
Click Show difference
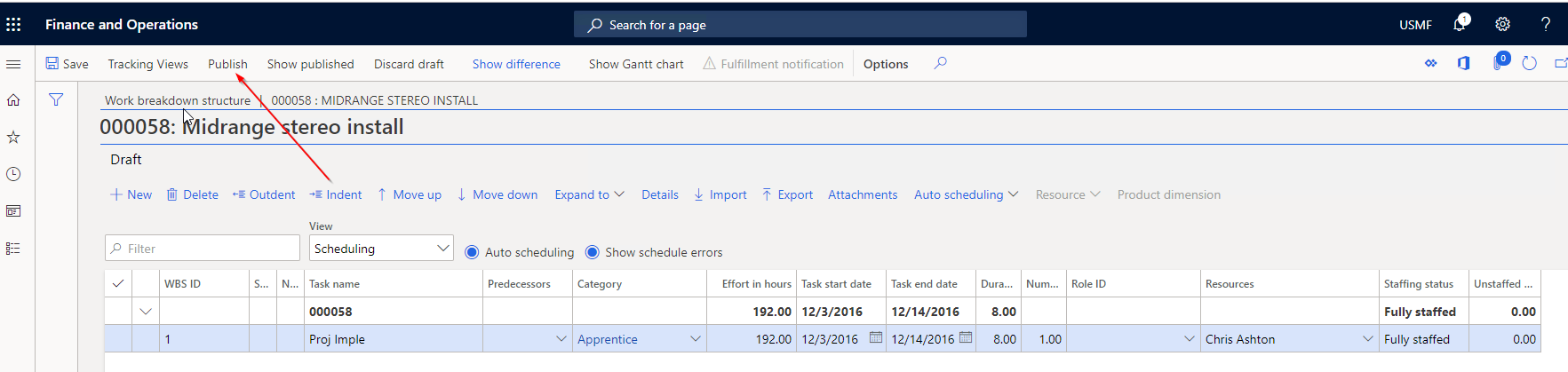(x=516, y=64)
